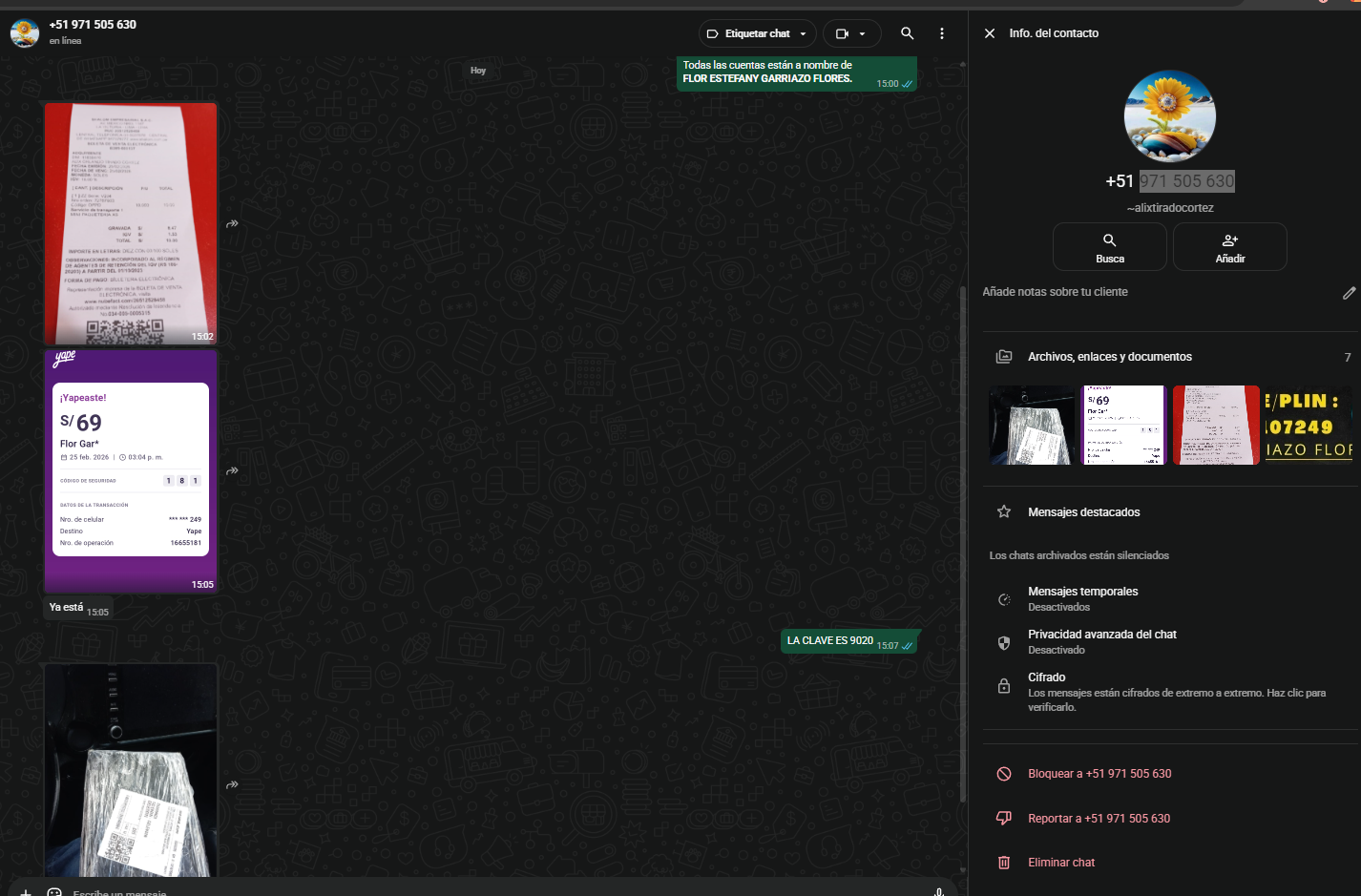Click the Busca search button
1361x896 pixels.
tap(1109, 247)
